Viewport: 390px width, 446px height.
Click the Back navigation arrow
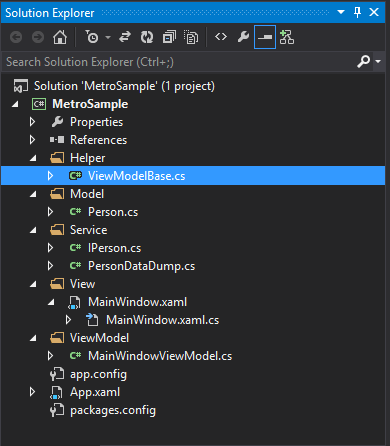click(16, 37)
